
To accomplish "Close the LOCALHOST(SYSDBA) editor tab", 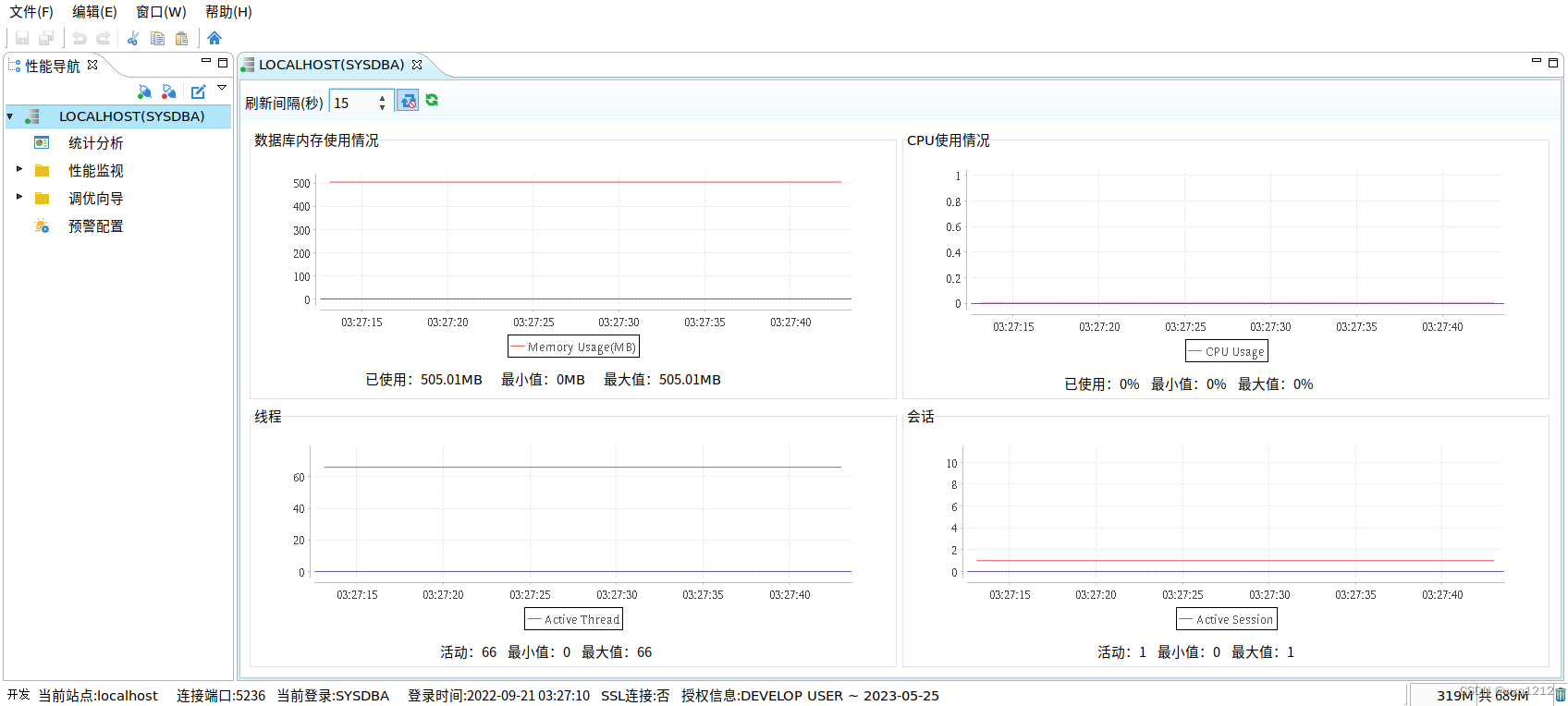I will coord(417,65).
